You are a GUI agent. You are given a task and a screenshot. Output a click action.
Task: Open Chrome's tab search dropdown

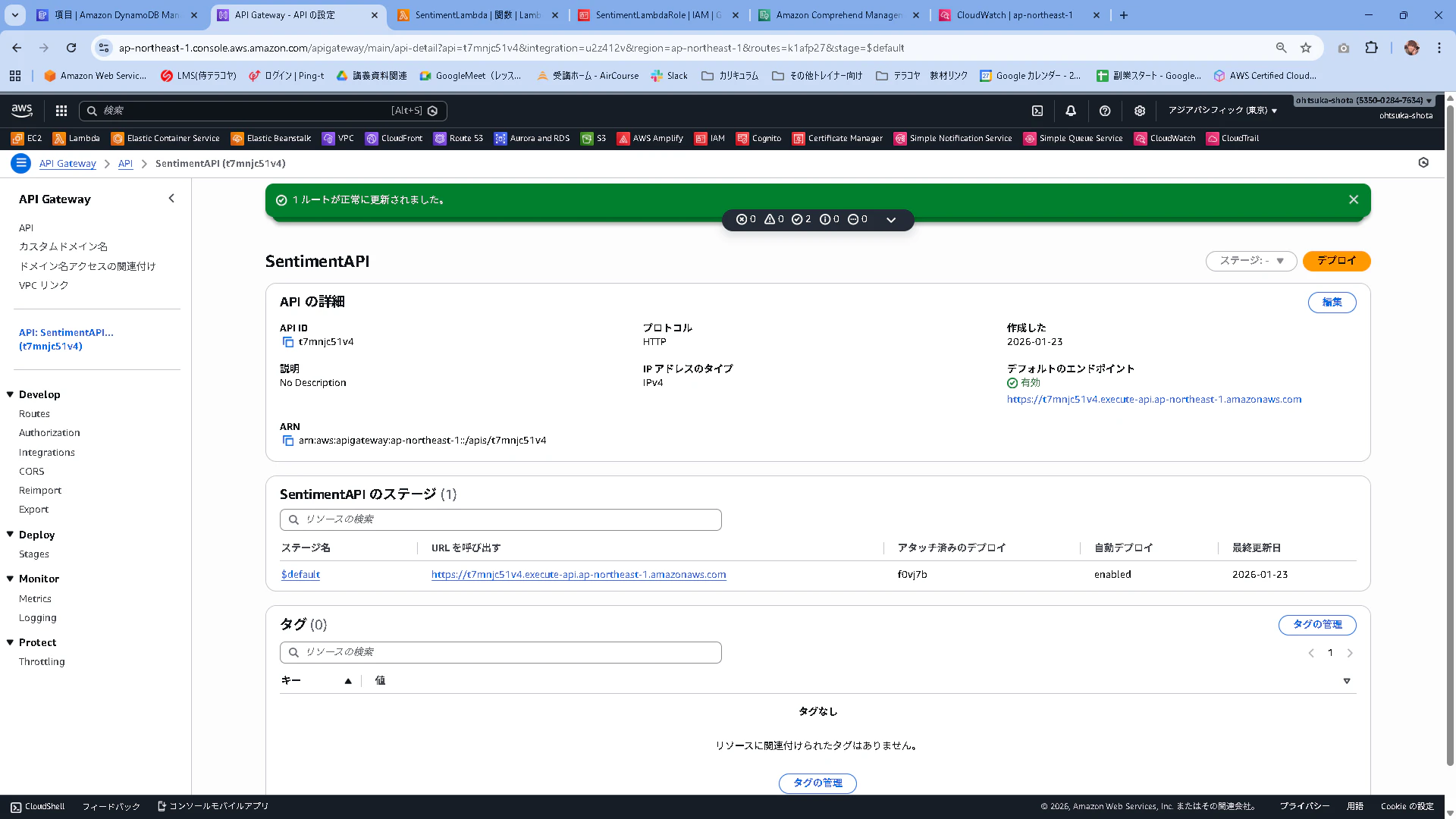15,15
